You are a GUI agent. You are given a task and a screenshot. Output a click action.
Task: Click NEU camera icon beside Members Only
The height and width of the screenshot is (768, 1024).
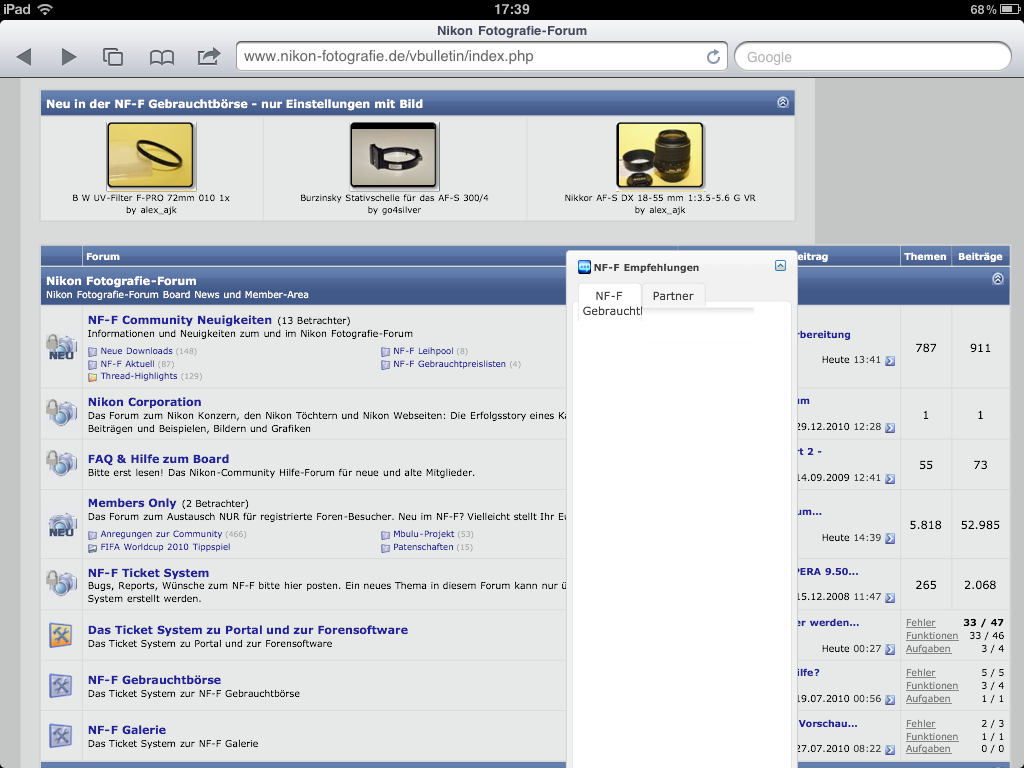click(x=61, y=524)
